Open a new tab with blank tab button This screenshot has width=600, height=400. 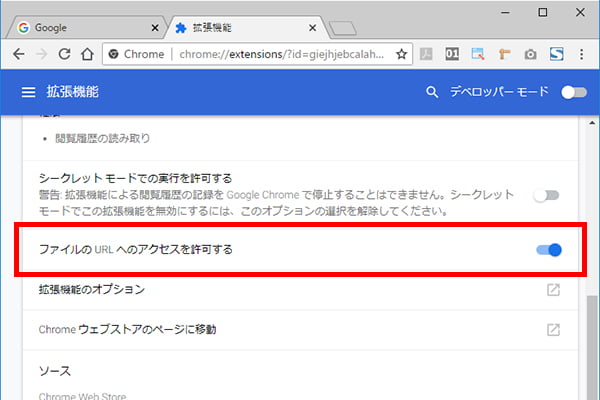click(x=343, y=27)
